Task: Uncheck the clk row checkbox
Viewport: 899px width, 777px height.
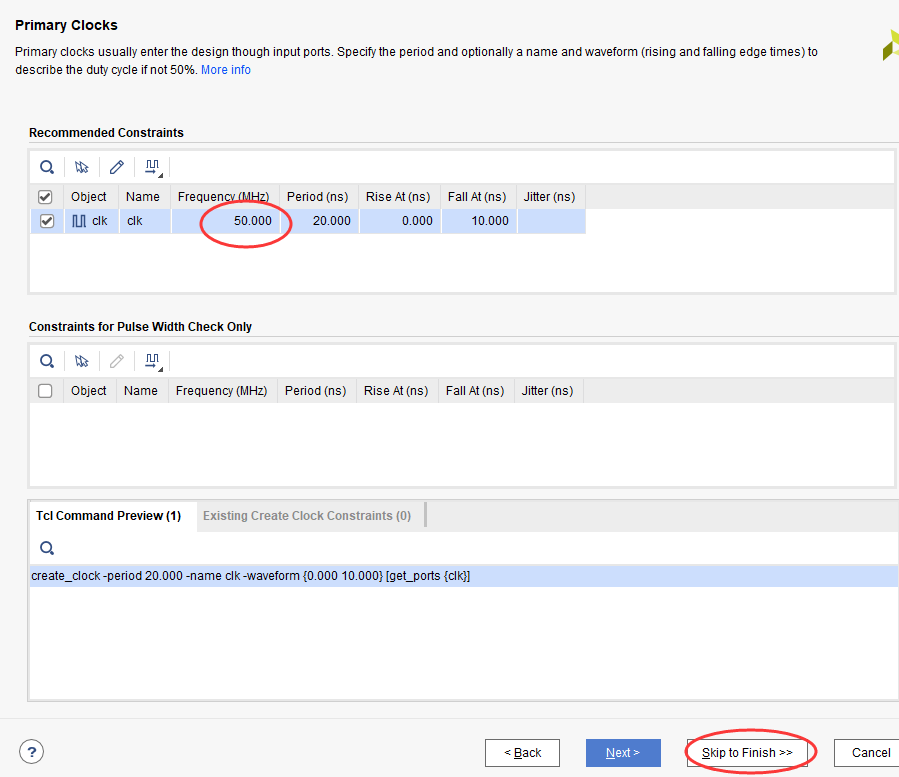Action: 47,221
